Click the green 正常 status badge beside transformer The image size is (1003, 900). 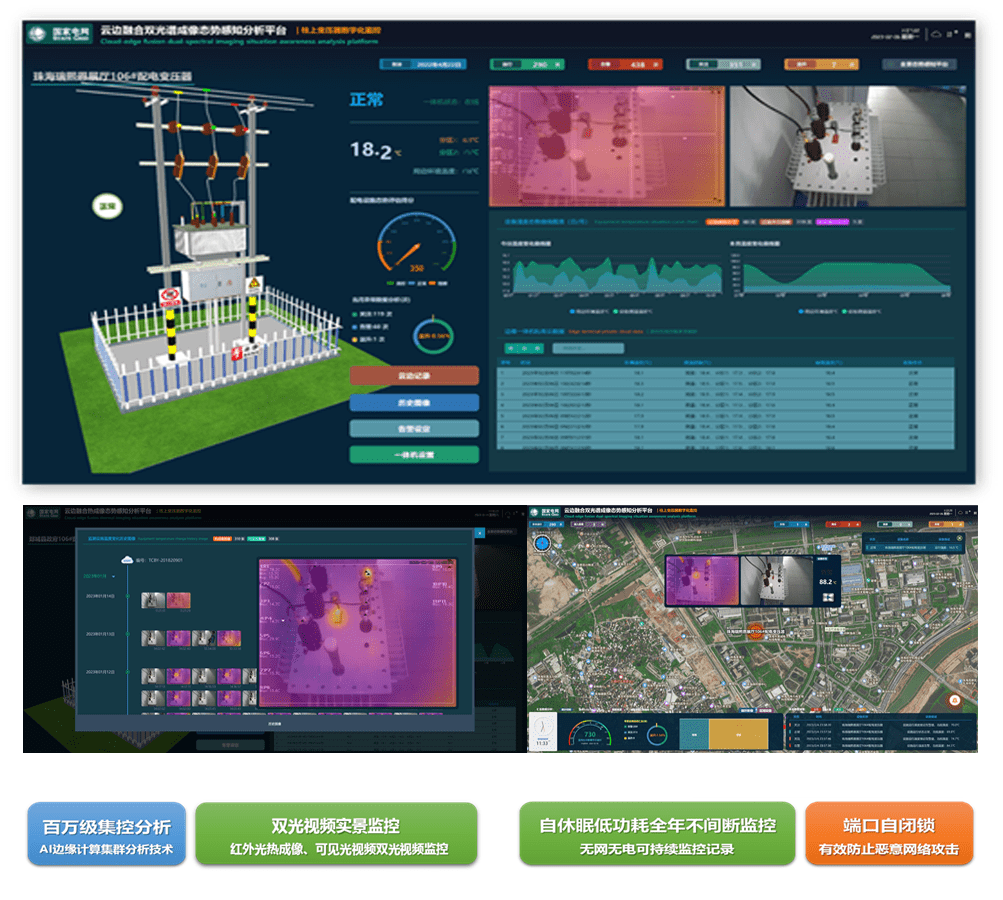pos(105,206)
